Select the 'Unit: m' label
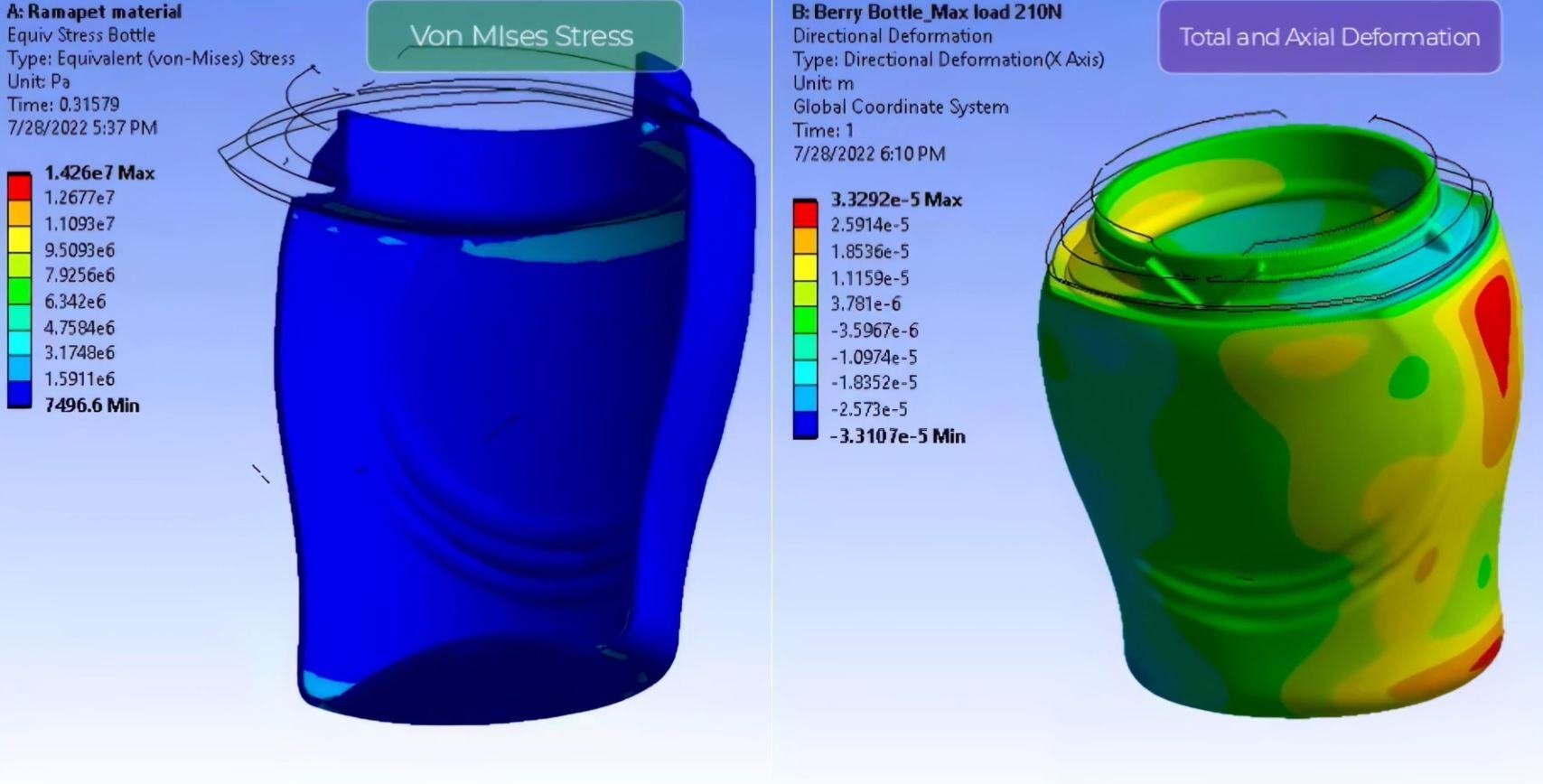 (823, 83)
